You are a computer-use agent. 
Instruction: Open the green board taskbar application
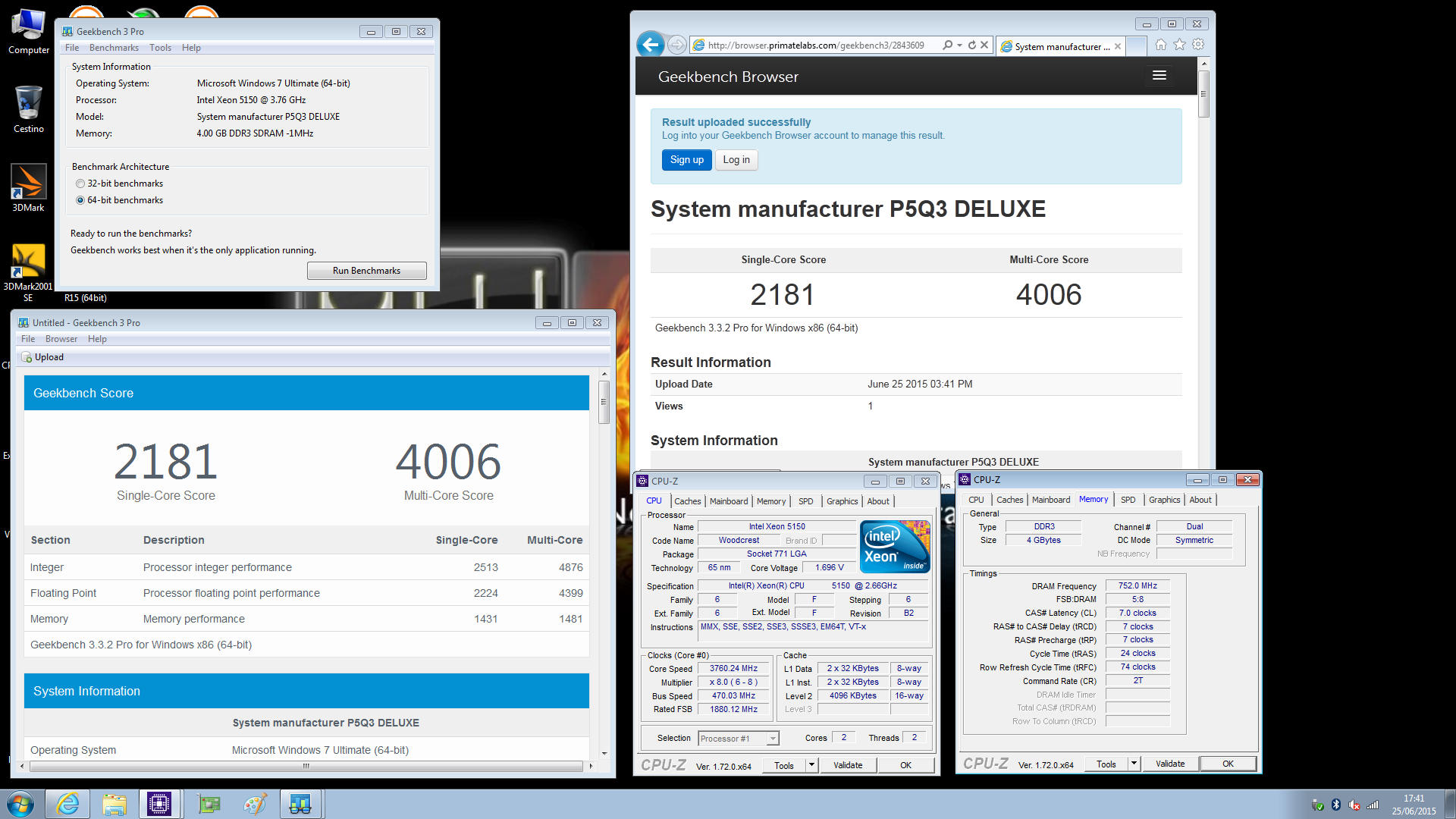[x=209, y=804]
